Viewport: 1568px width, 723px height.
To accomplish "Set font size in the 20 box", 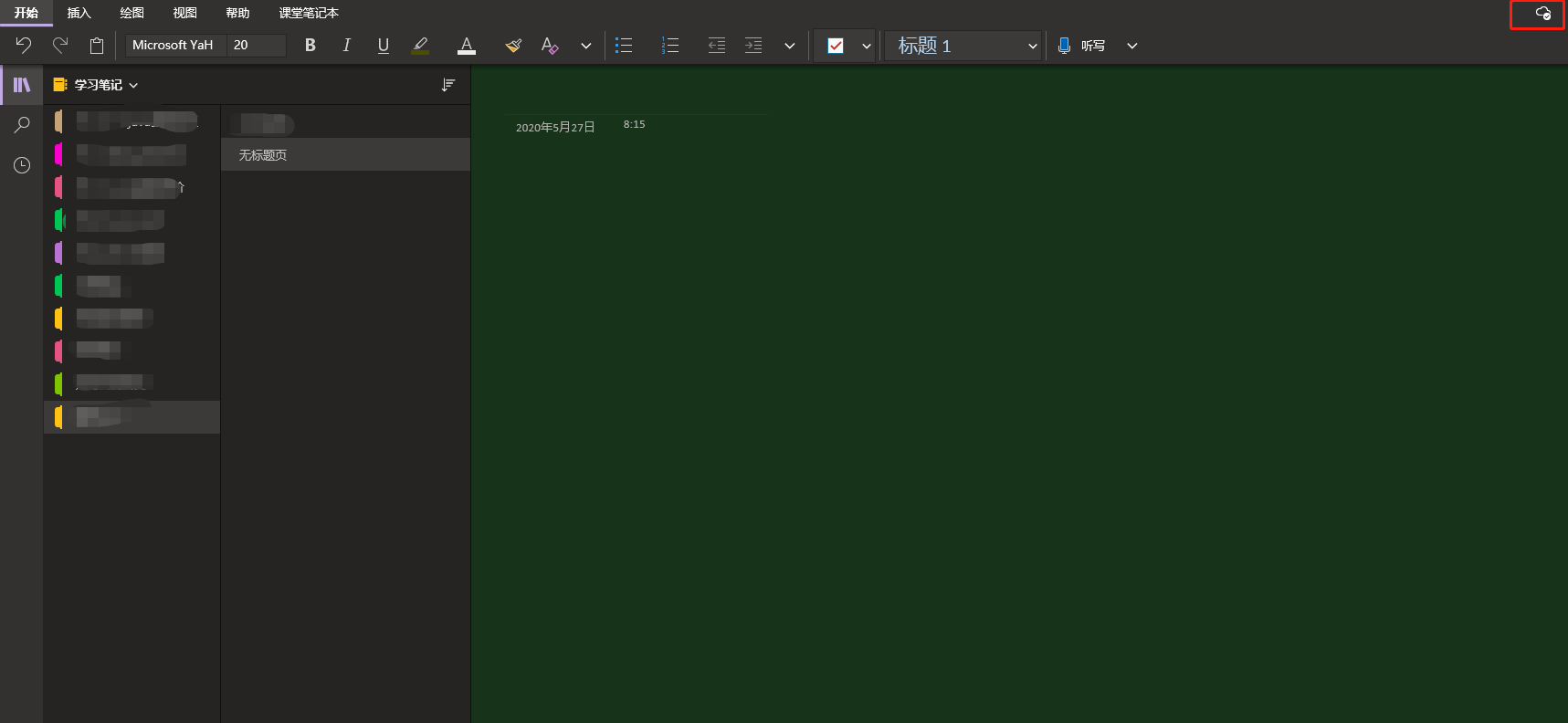I will pos(256,46).
